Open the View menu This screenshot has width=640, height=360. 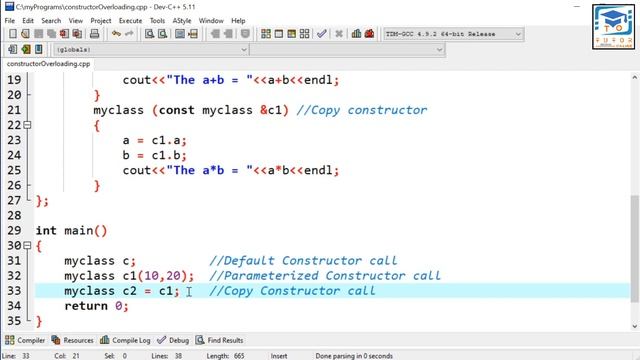76,20
